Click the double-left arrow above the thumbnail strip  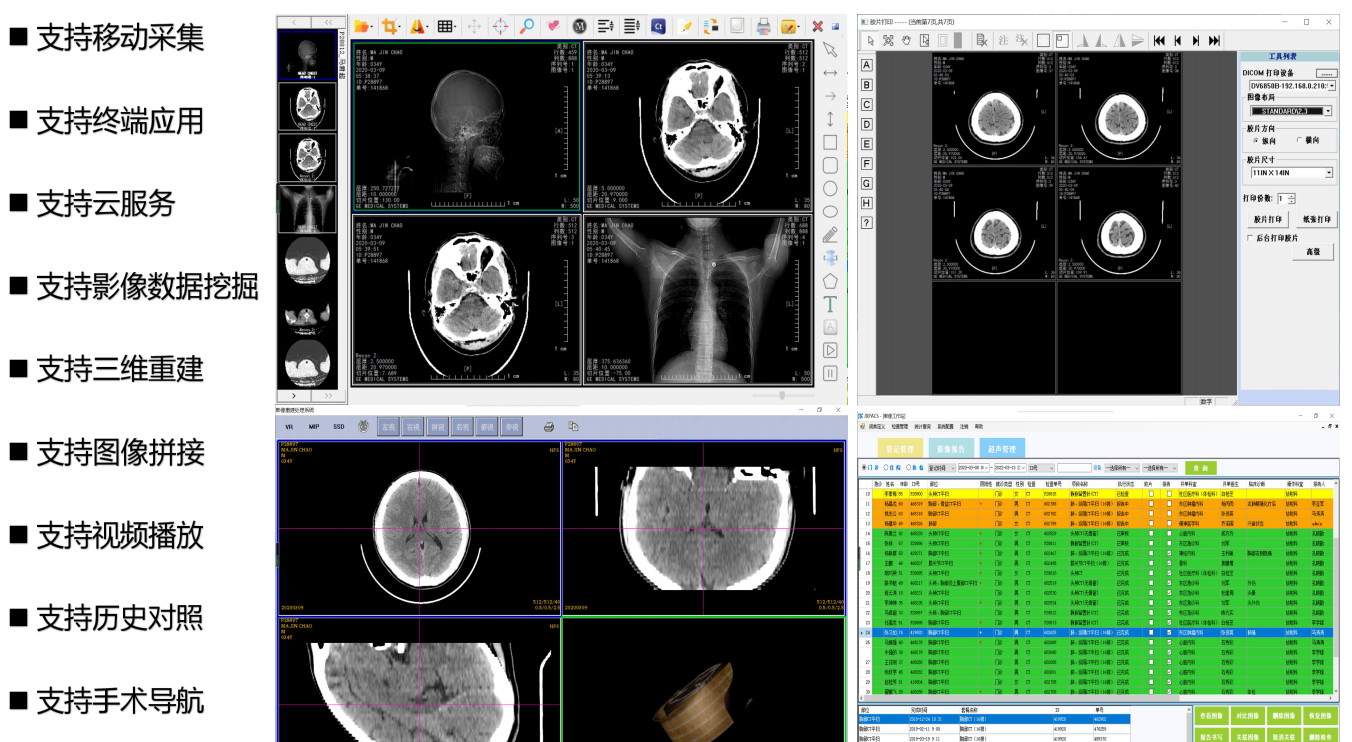coord(328,21)
